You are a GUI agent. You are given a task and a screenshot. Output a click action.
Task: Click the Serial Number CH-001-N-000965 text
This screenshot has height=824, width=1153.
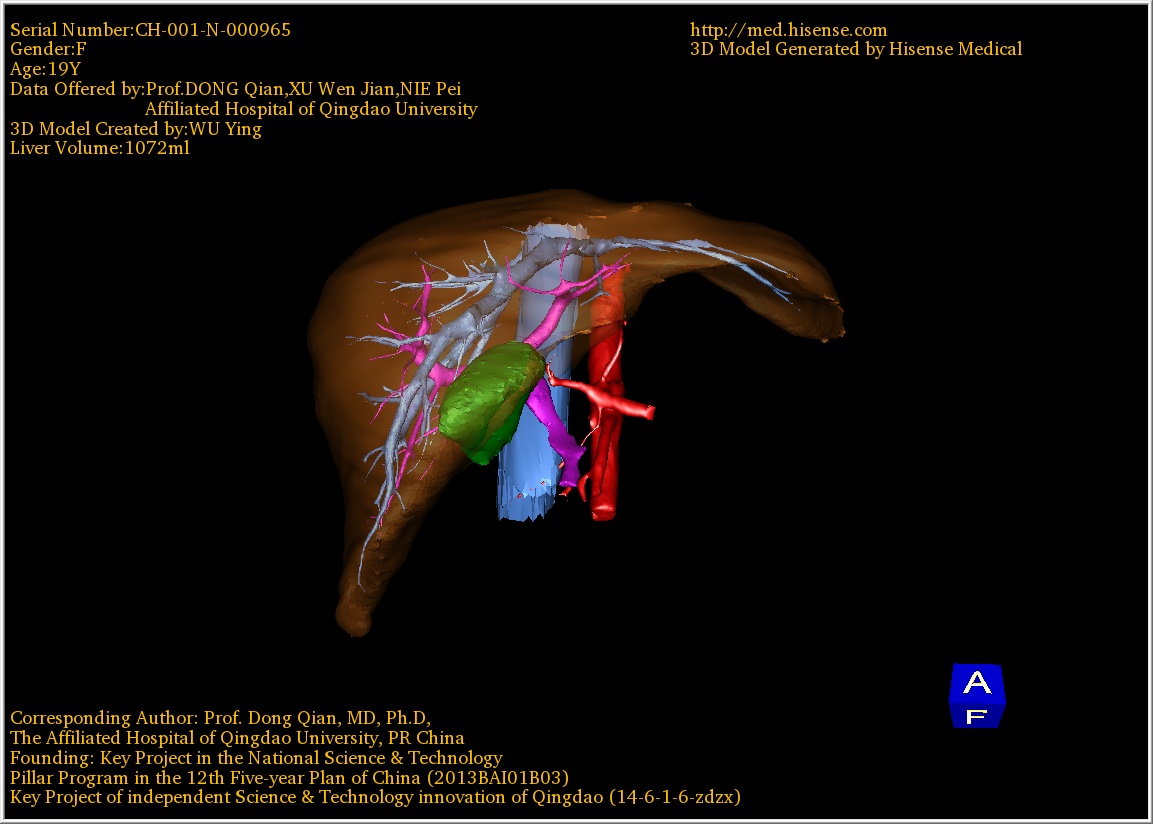pyautogui.click(x=150, y=30)
